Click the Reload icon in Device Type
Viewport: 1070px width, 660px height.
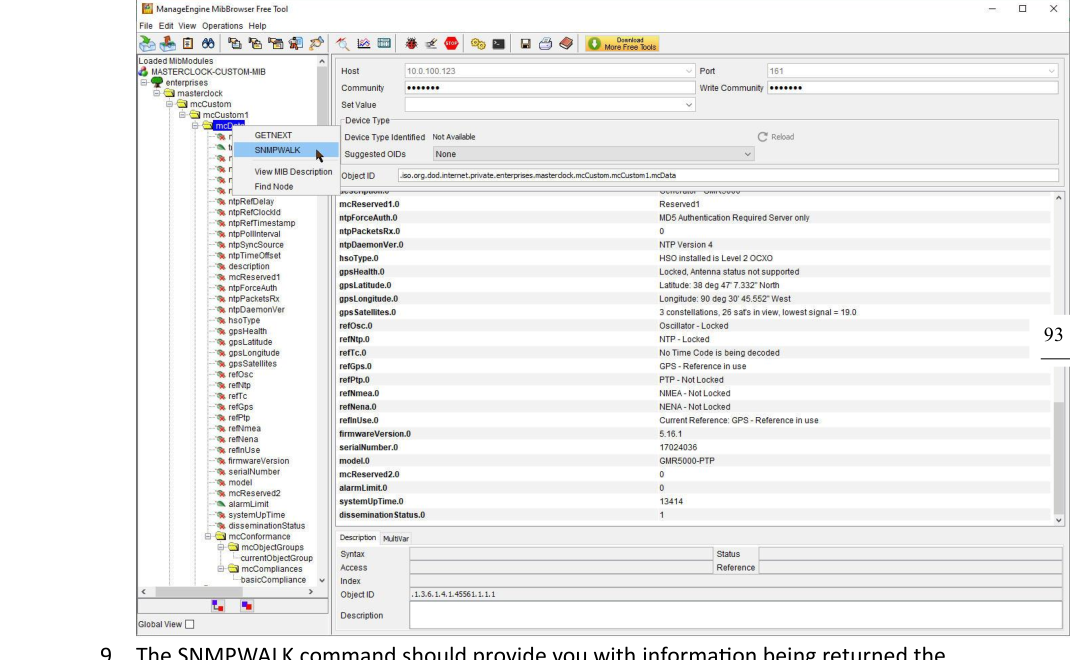(762, 137)
